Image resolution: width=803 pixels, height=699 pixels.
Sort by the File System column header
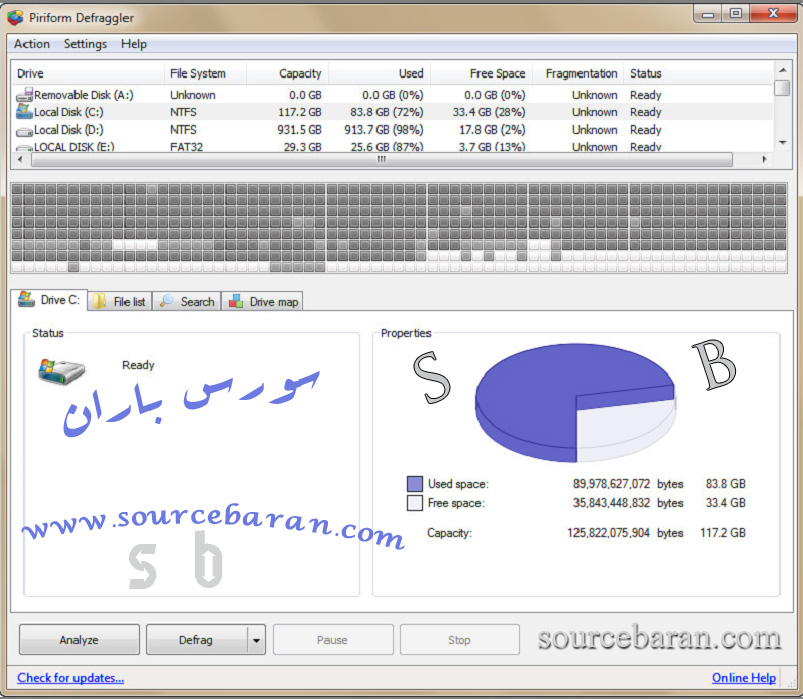pyautogui.click(x=205, y=73)
